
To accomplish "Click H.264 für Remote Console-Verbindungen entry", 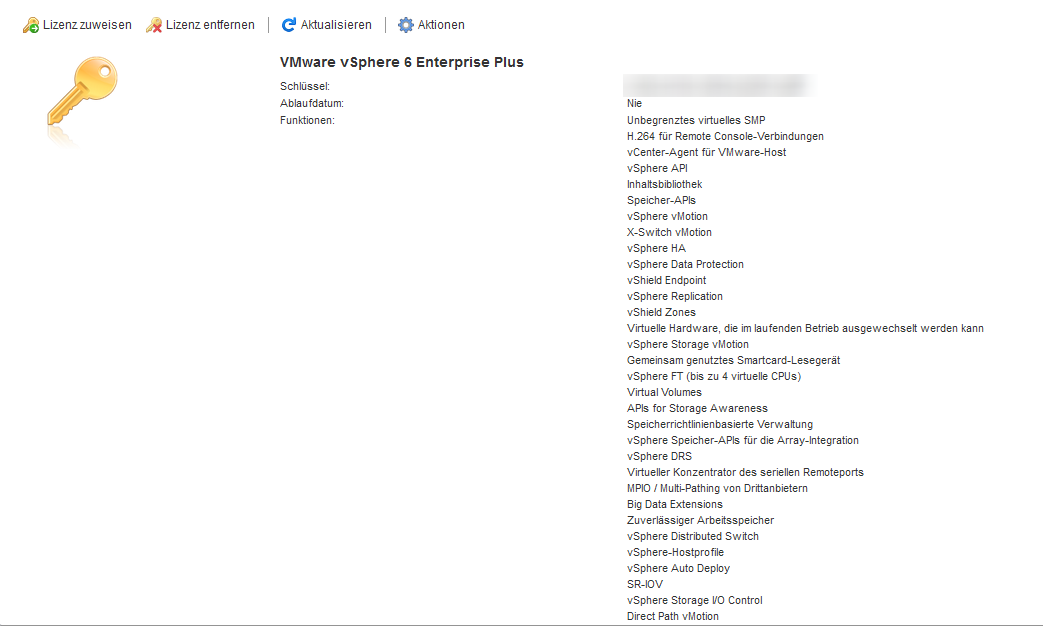I will pyautogui.click(x=725, y=136).
